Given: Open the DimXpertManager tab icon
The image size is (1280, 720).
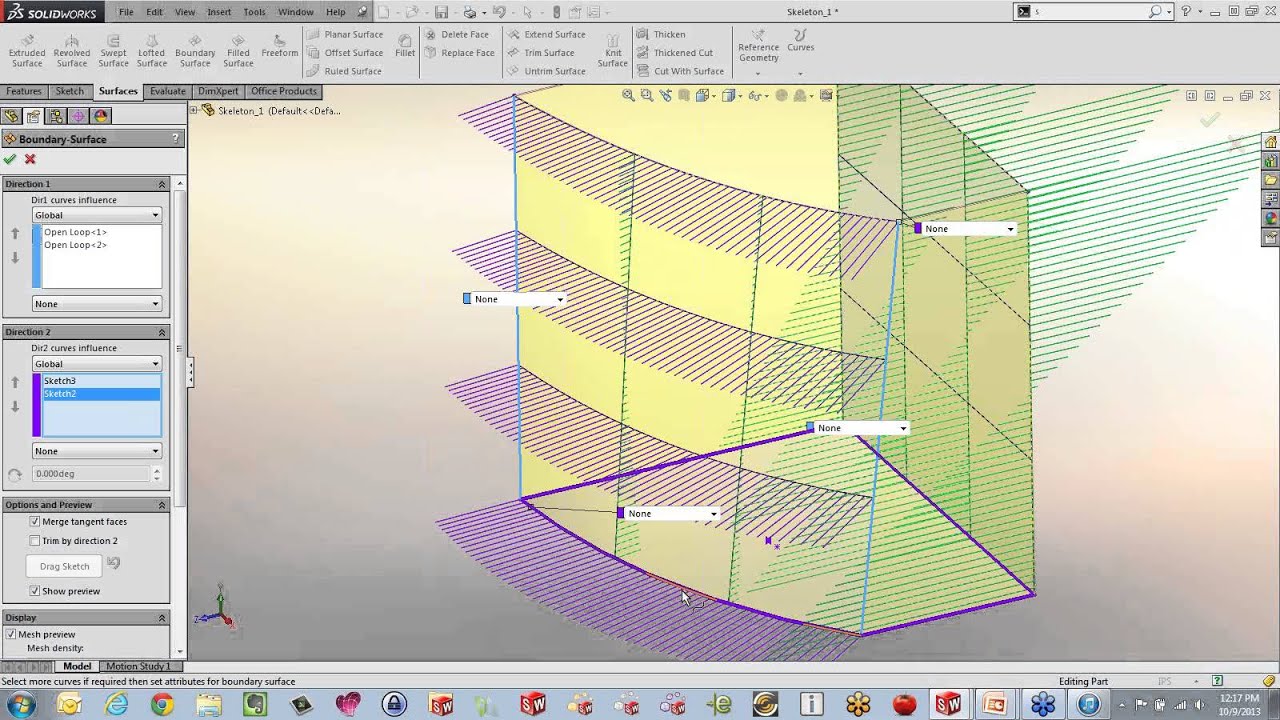Looking at the screenshot, I should point(78,116).
